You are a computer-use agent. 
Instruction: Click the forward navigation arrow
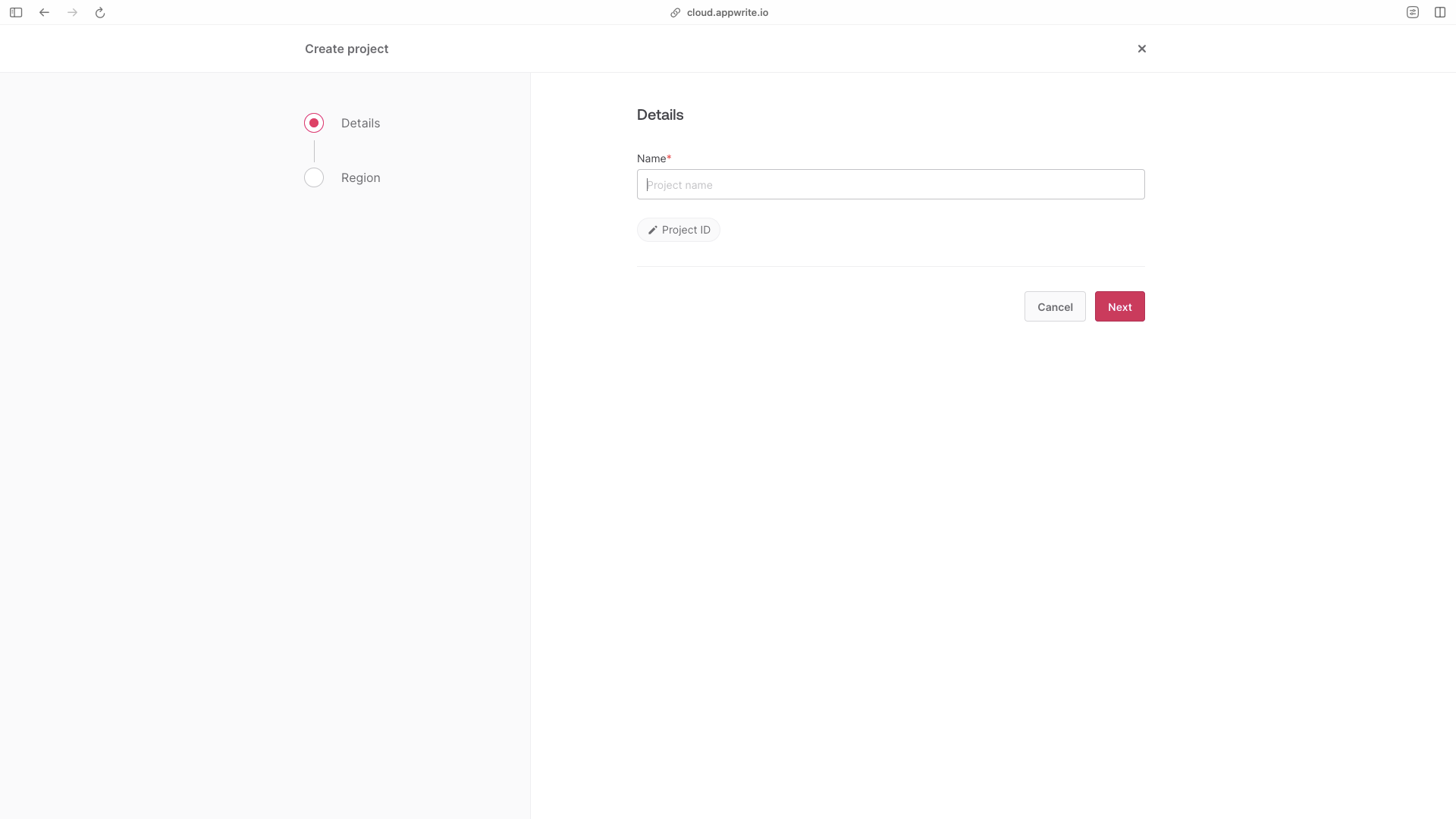tap(72, 12)
